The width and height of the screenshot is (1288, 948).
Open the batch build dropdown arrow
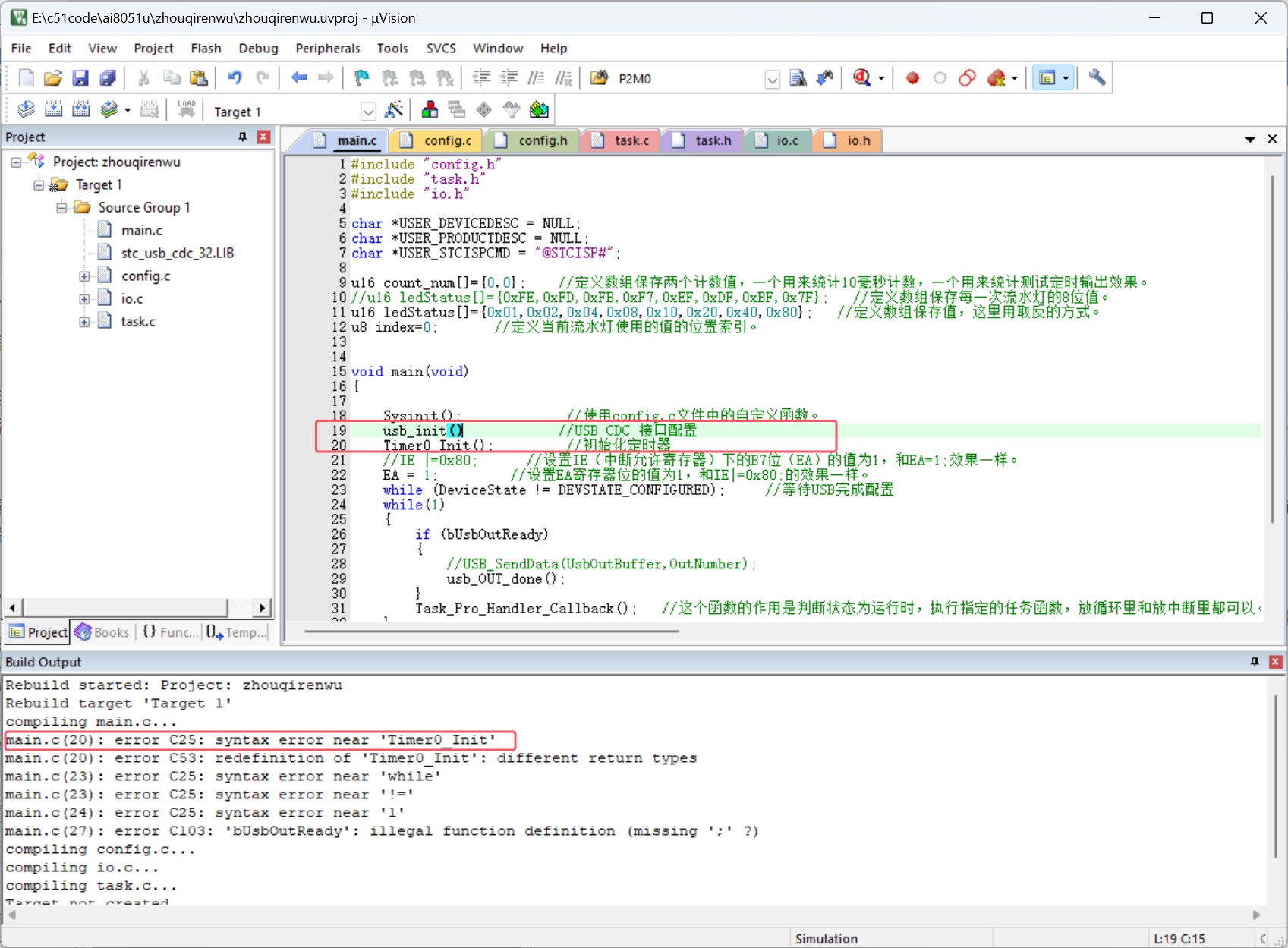point(128,110)
